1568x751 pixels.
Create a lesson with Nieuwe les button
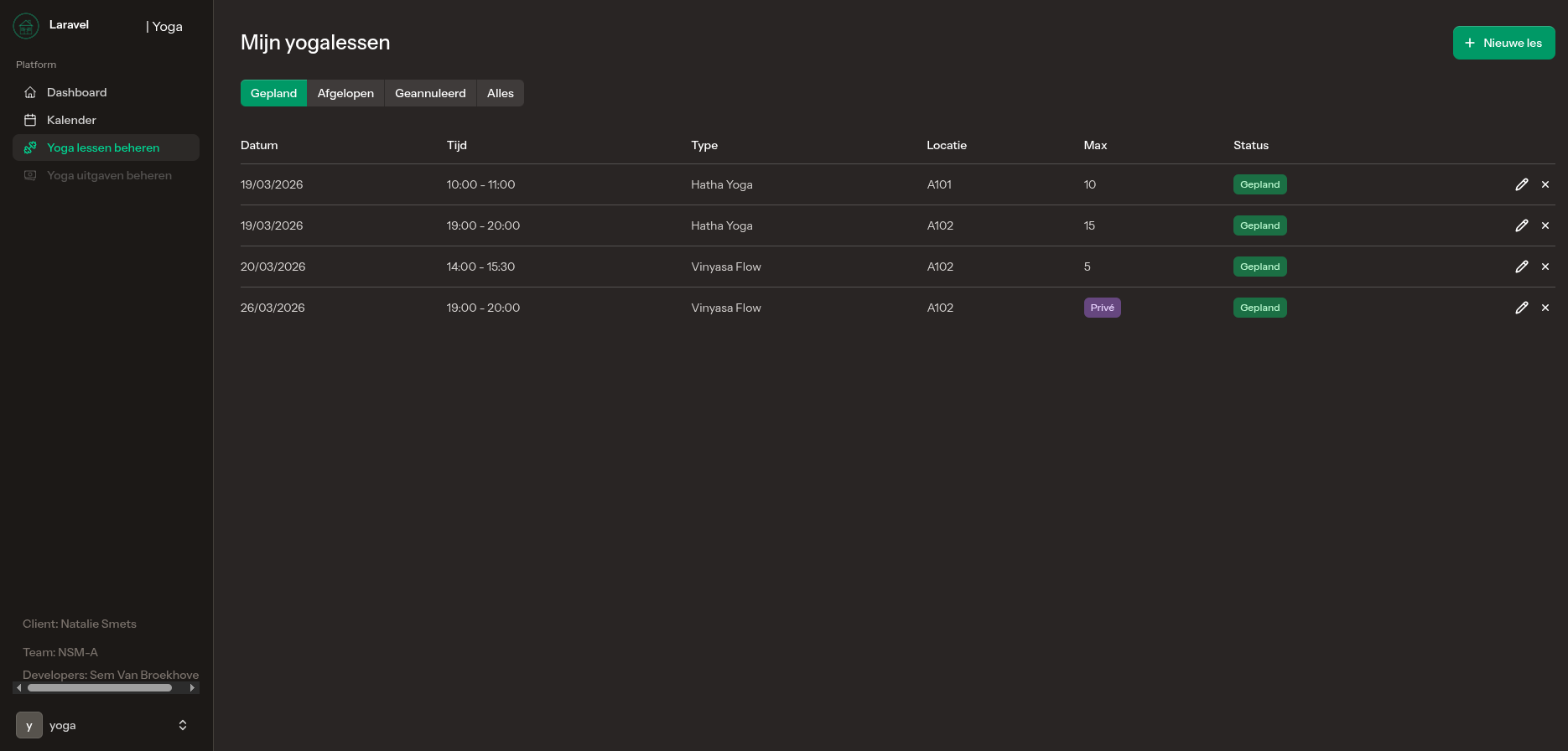coord(1503,43)
